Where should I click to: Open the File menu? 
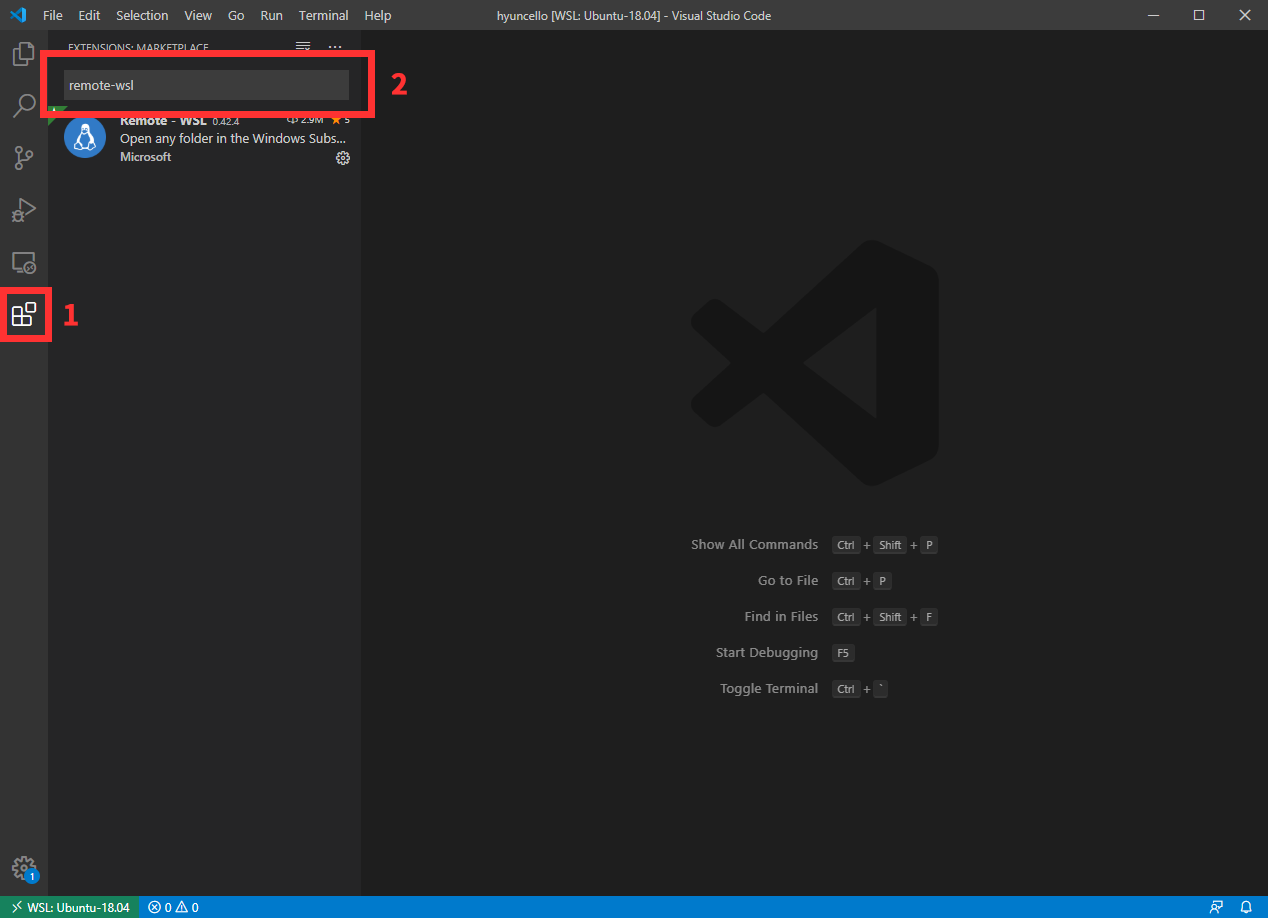tap(53, 15)
